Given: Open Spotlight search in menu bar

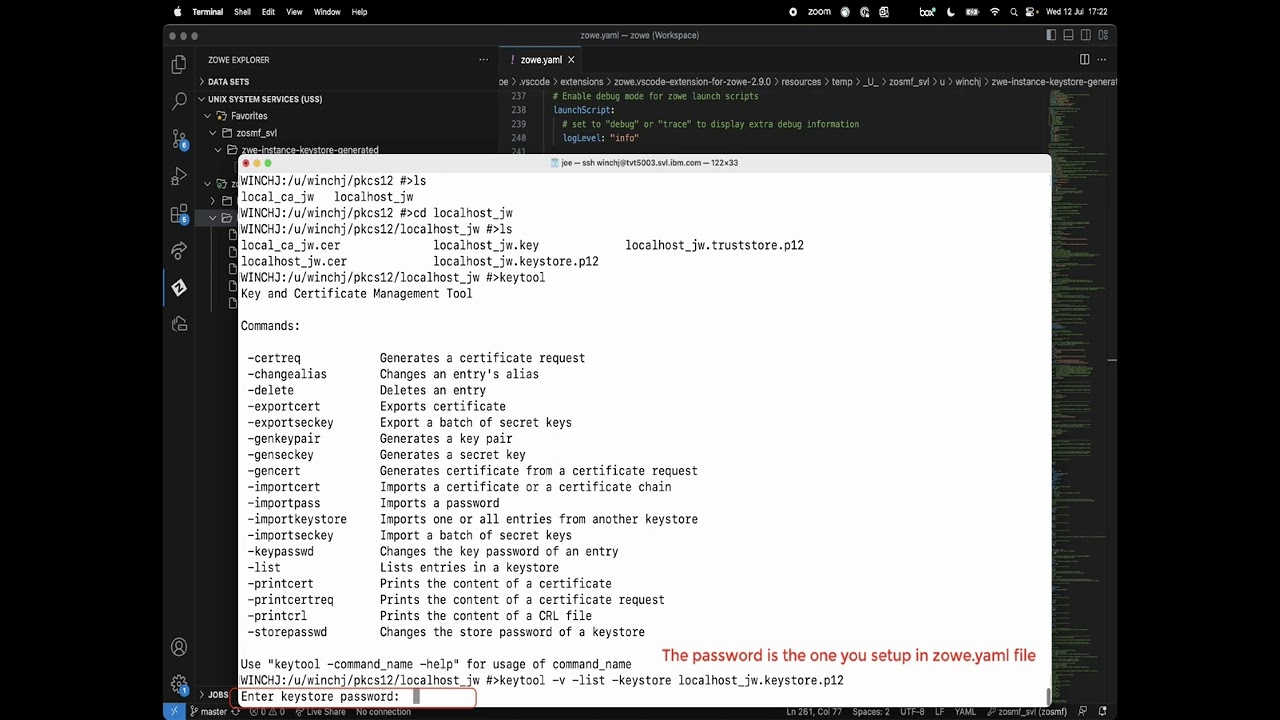Looking at the screenshot, I should click(1013, 12).
